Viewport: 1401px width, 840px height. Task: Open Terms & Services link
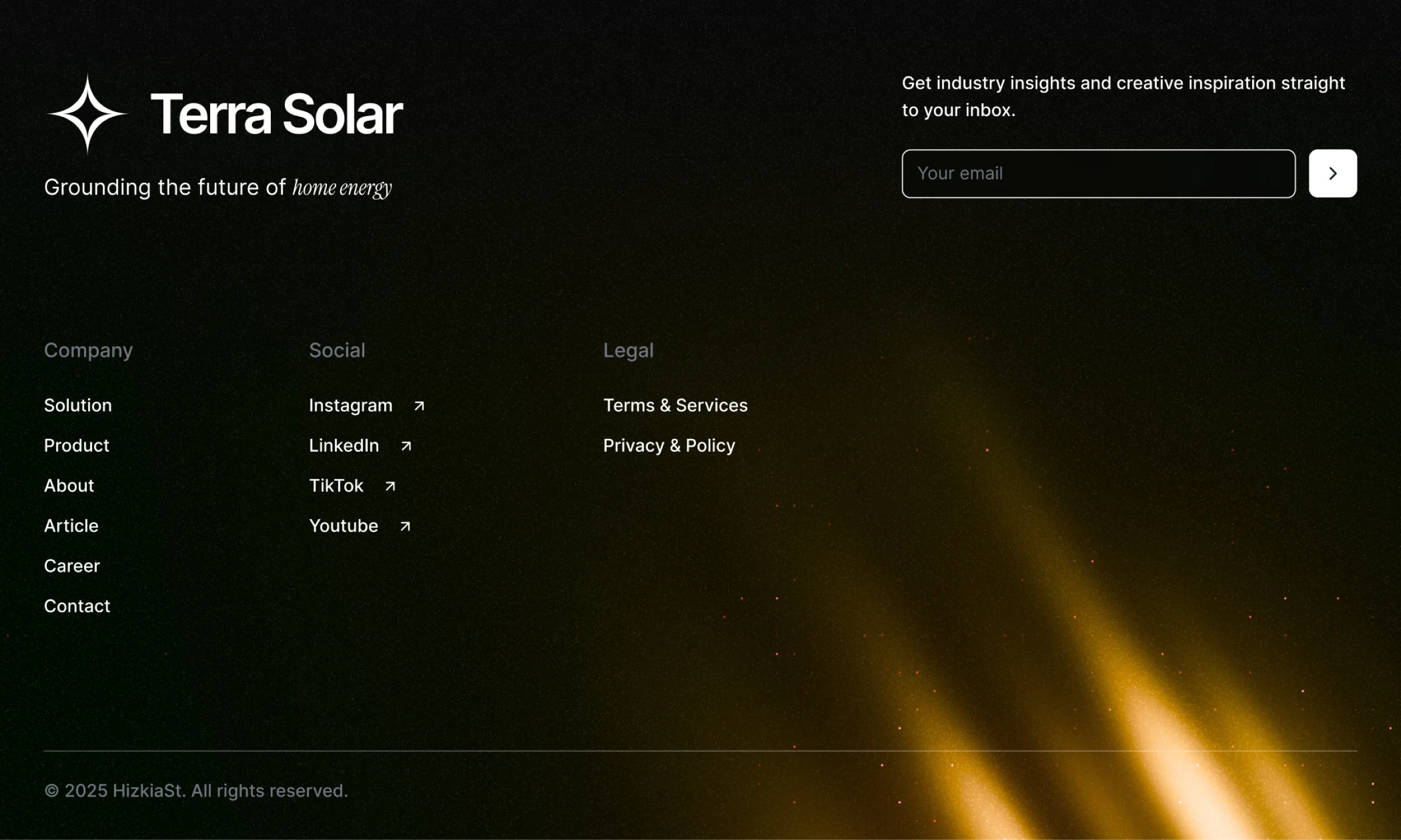point(675,405)
